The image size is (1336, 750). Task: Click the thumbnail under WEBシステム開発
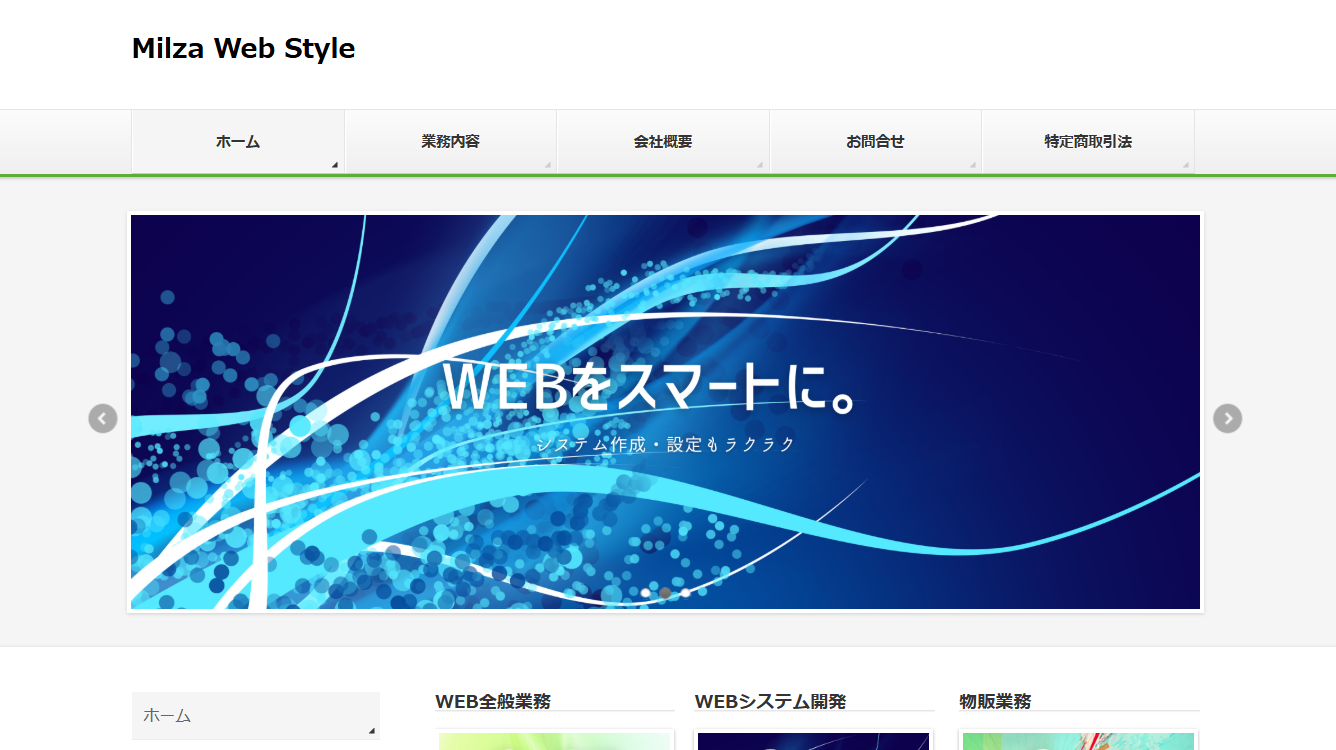tap(813, 741)
